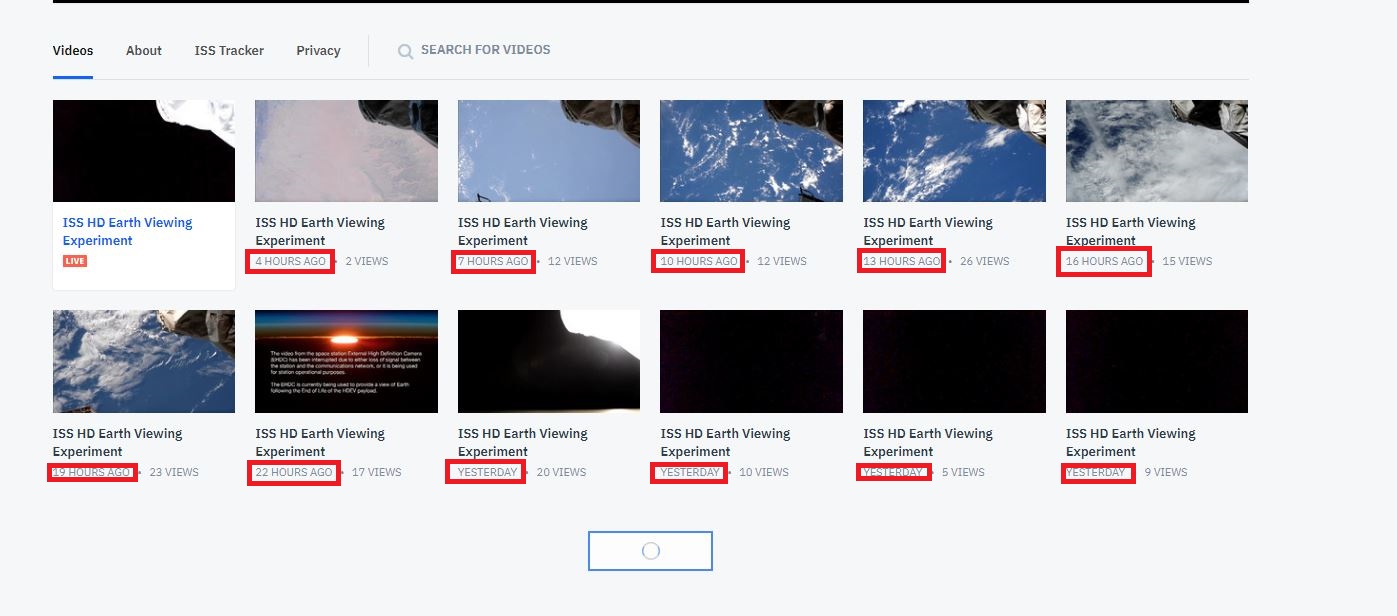The image size is (1397, 616).
Task: Open thumbnail of video with 26 views
Action: [x=954, y=151]
